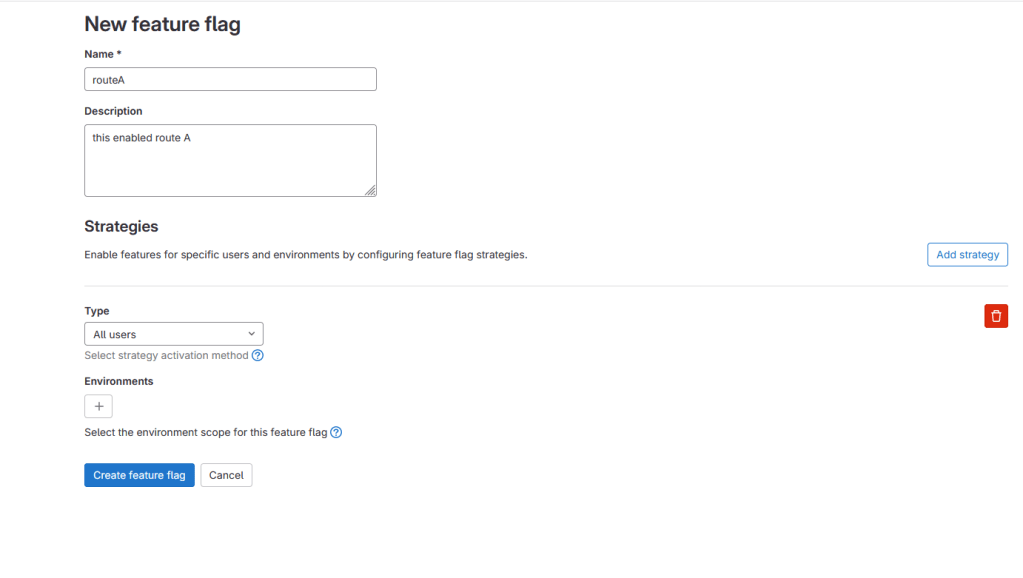Add an environment with the plus icon
This screenshot has height=578, width=1023.
click(98, 406)
